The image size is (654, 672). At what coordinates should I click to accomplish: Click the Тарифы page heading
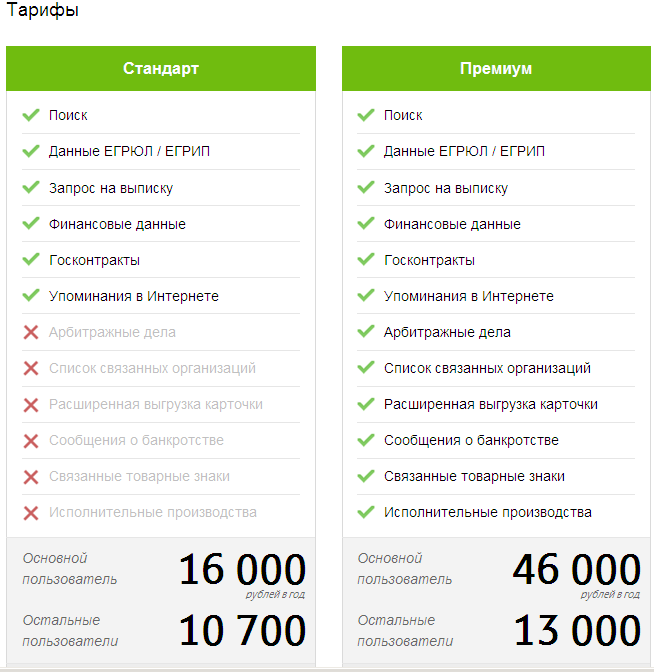point(42,9)
